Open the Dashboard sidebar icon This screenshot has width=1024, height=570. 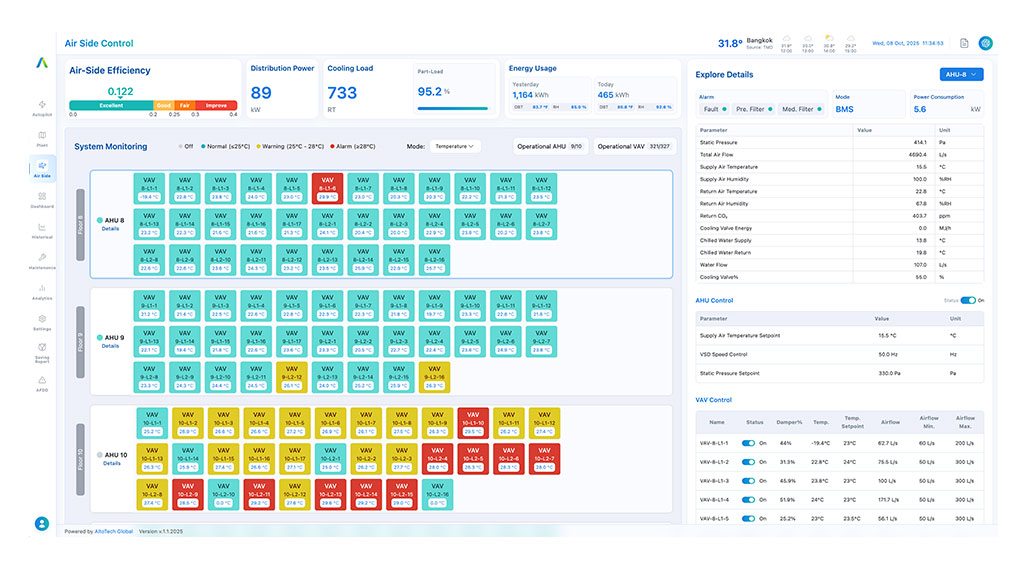(x=42, y=198)
